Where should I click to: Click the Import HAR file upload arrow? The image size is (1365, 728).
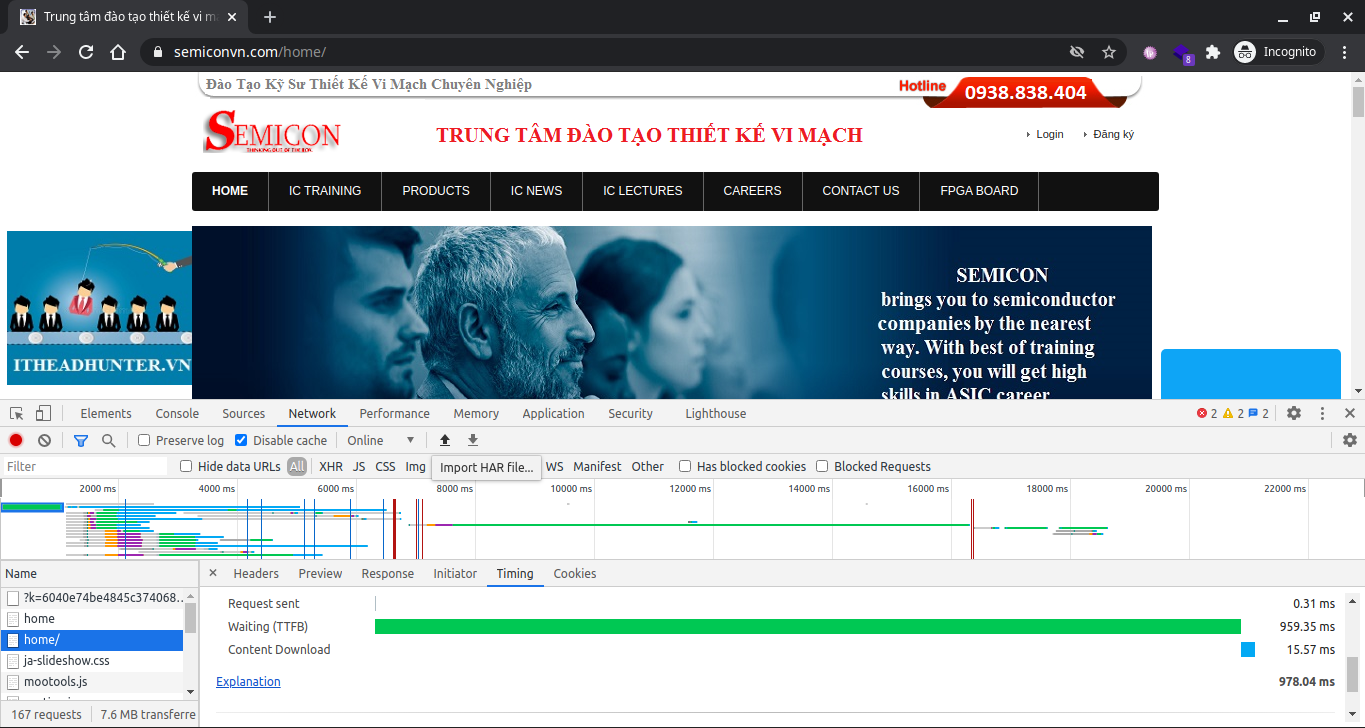pos(445,440)
